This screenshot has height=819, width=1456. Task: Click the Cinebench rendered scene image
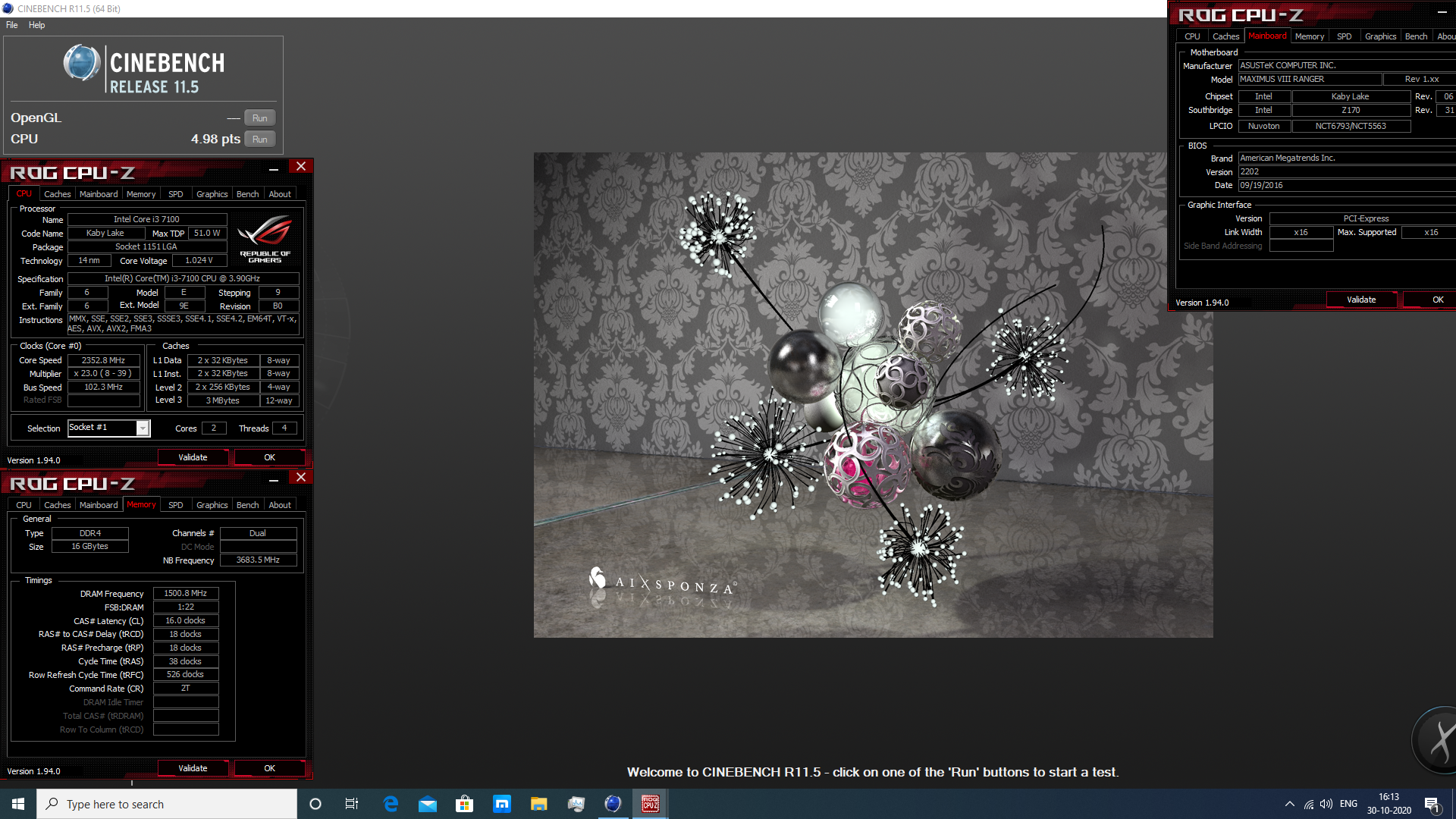point(873,394)
